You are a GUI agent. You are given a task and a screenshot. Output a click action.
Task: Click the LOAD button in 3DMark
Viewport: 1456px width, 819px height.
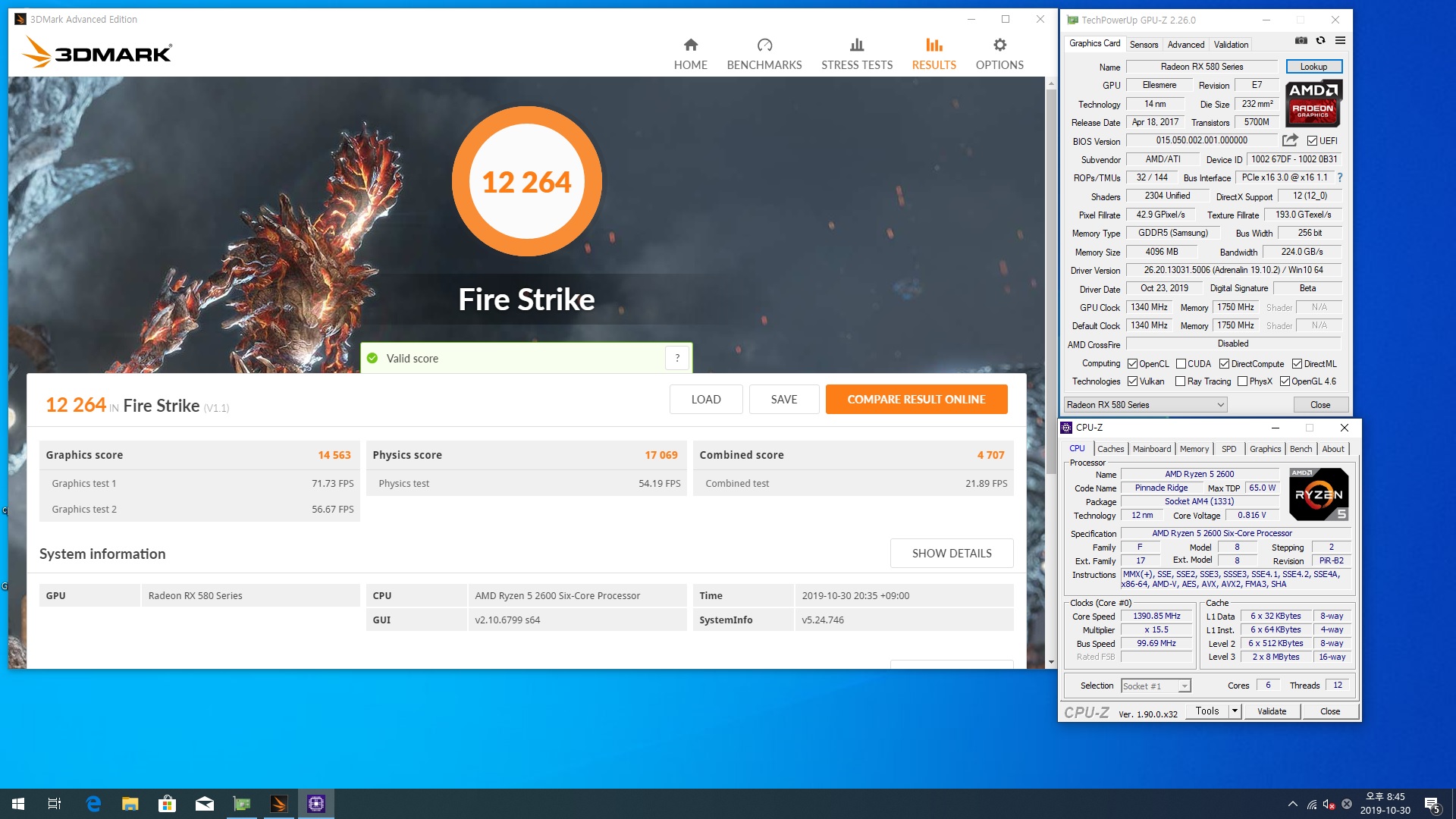706,400
